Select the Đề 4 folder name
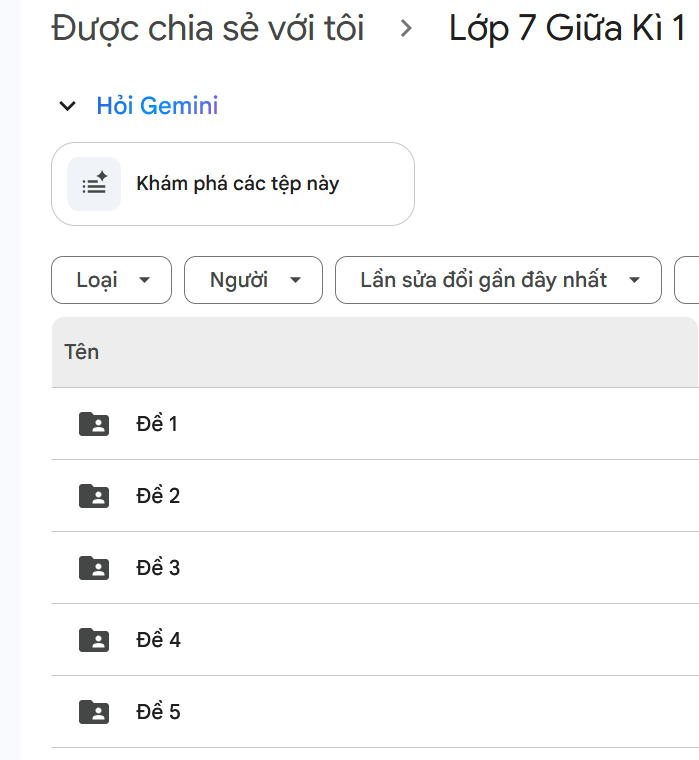This screenshot has height=760, width=699. pyautogui.click(x=158, y=640)
